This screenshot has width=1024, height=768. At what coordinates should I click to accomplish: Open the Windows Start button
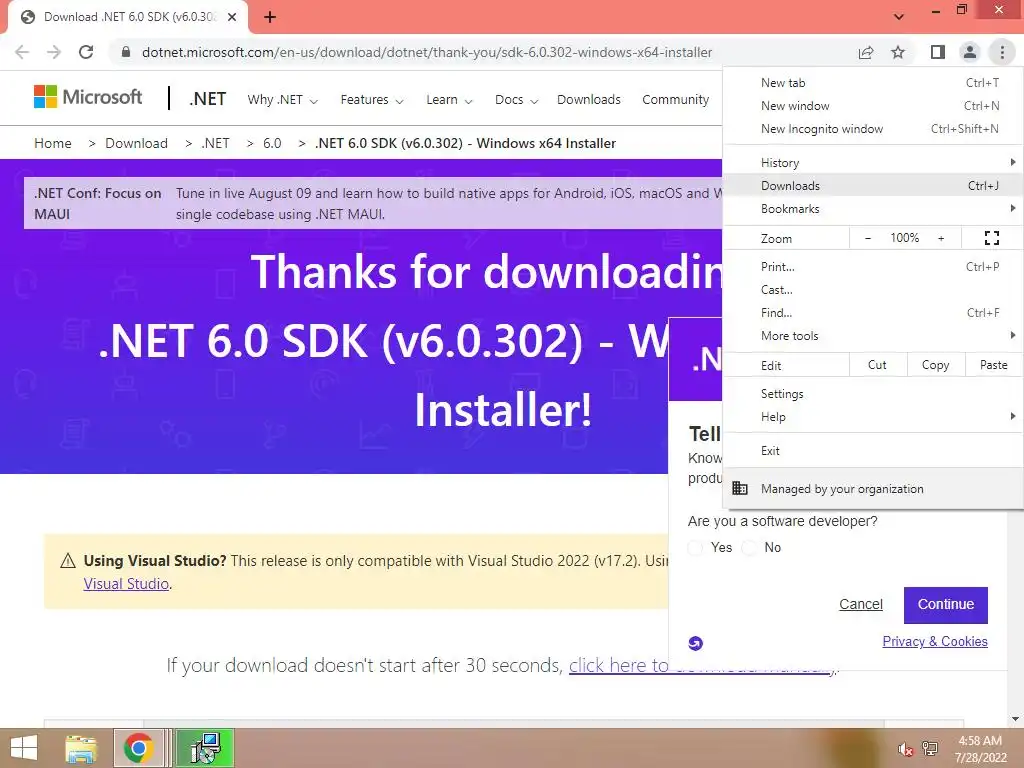tap(24, 748)
